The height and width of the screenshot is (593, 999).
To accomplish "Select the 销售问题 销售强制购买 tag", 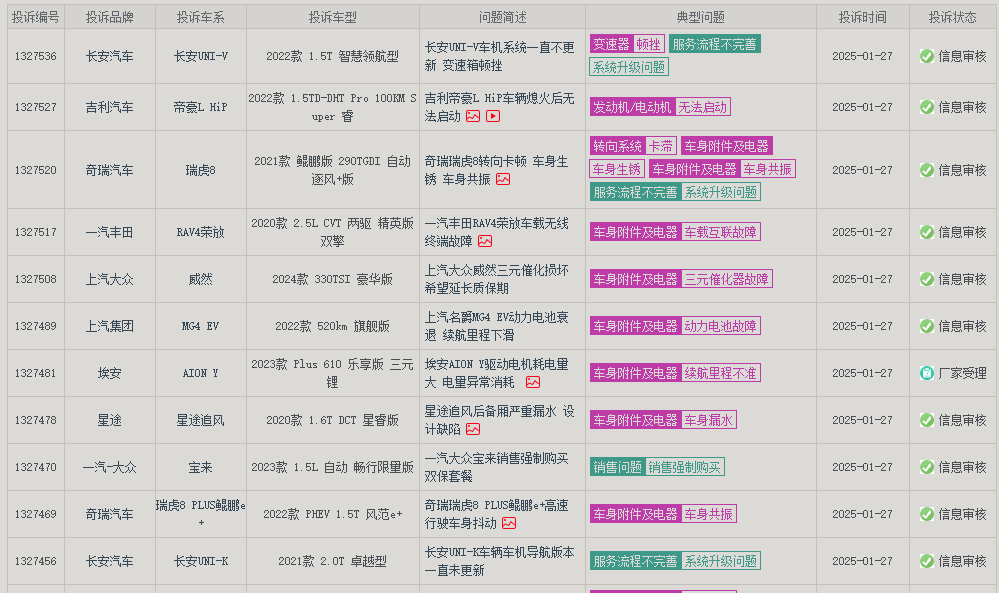I will (x=657, y=467).
